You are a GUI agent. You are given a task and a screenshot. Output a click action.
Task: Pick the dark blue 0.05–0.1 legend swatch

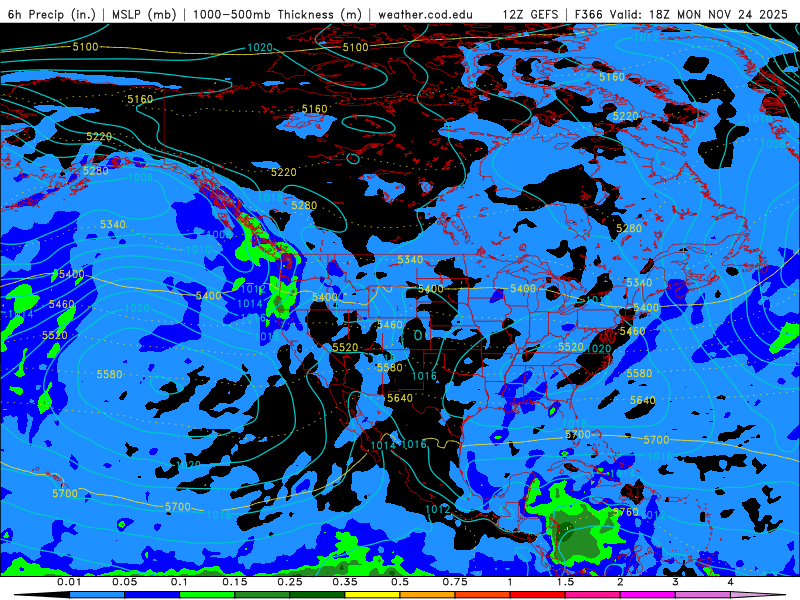152,595
